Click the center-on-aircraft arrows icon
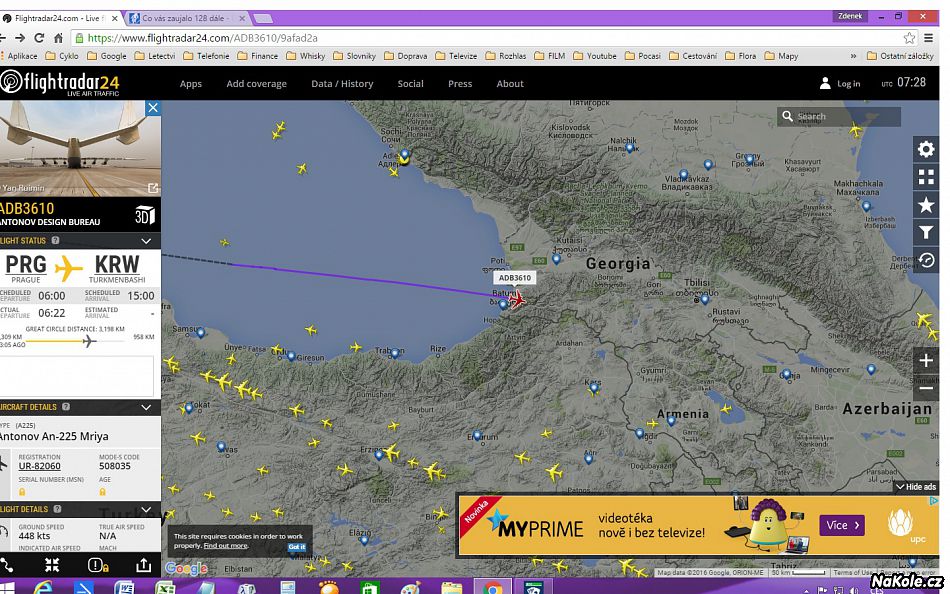The width and height of the screenshot is (950, 594). pos(52,565)
